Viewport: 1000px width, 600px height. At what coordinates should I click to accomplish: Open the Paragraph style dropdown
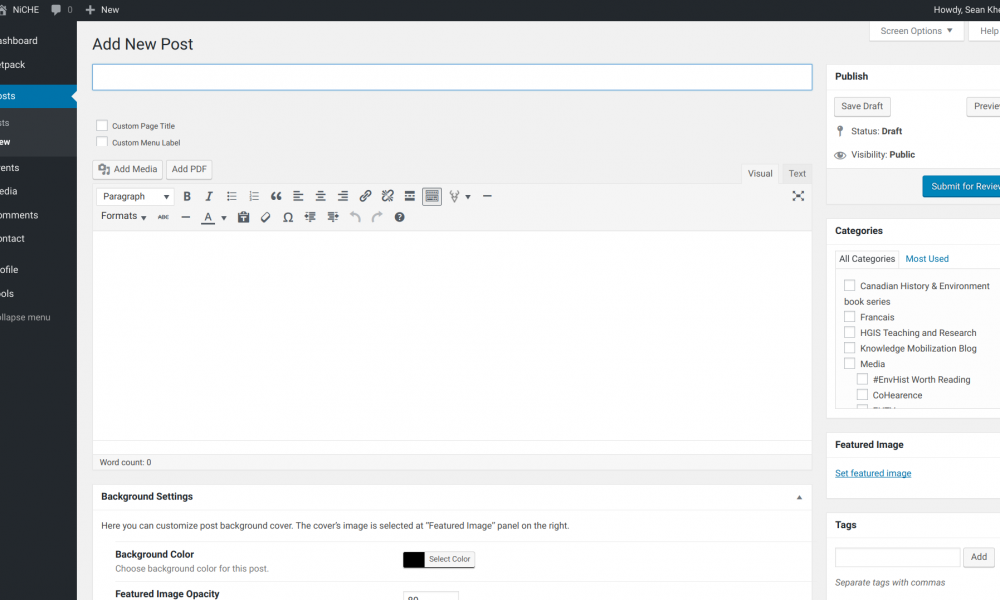tap(135, 197)
